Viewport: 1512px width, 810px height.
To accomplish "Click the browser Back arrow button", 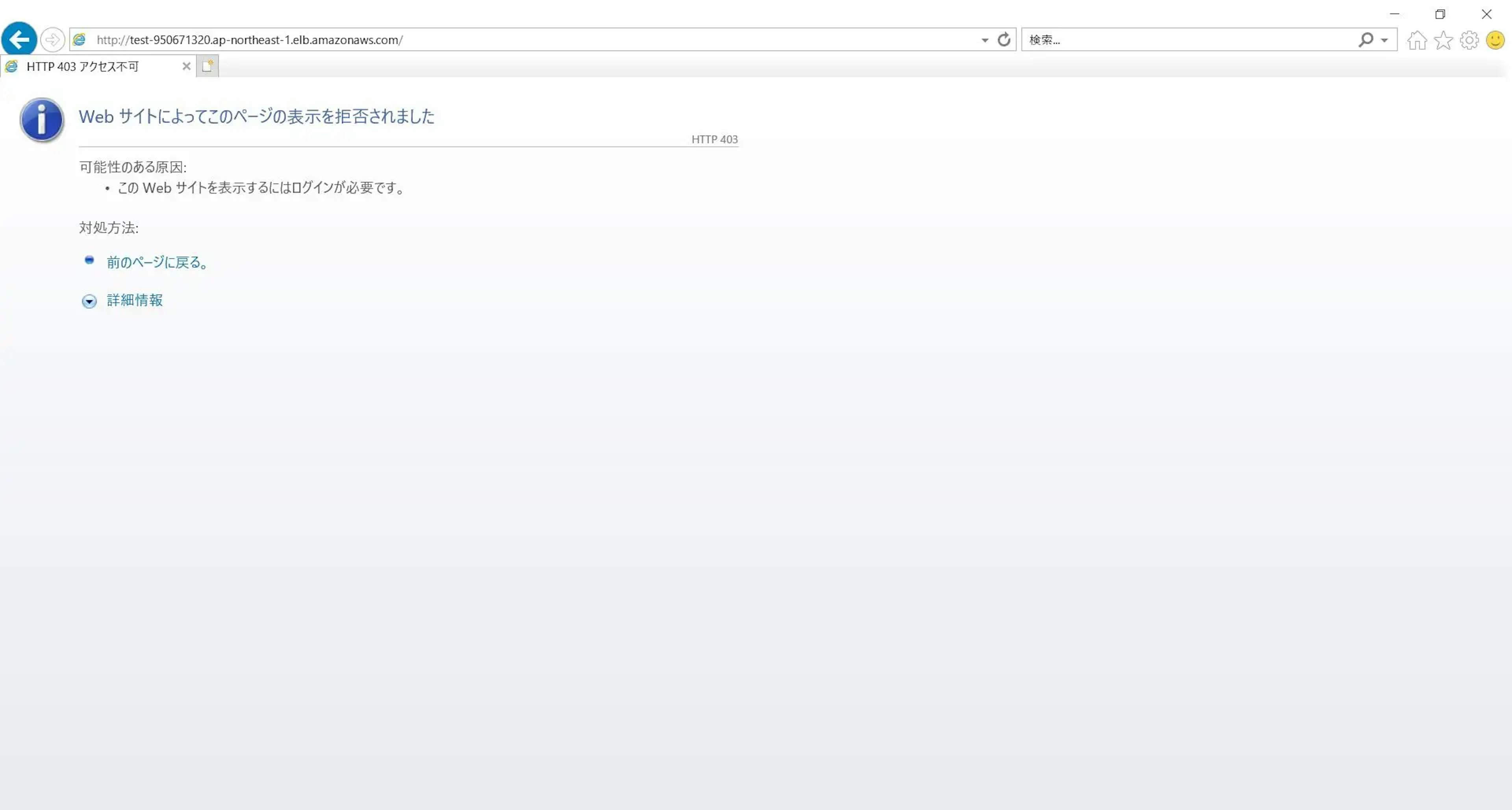I will (19, 40).
